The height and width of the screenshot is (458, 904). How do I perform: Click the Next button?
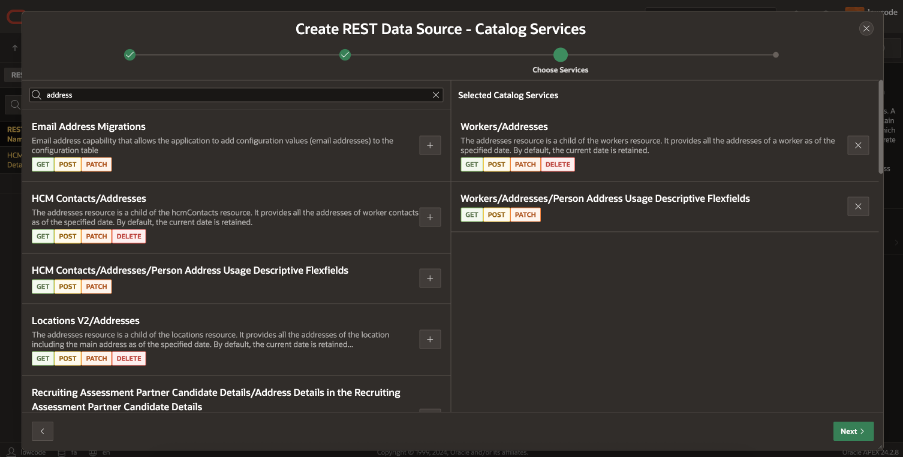pyautogui.click(x=853, y=431)
